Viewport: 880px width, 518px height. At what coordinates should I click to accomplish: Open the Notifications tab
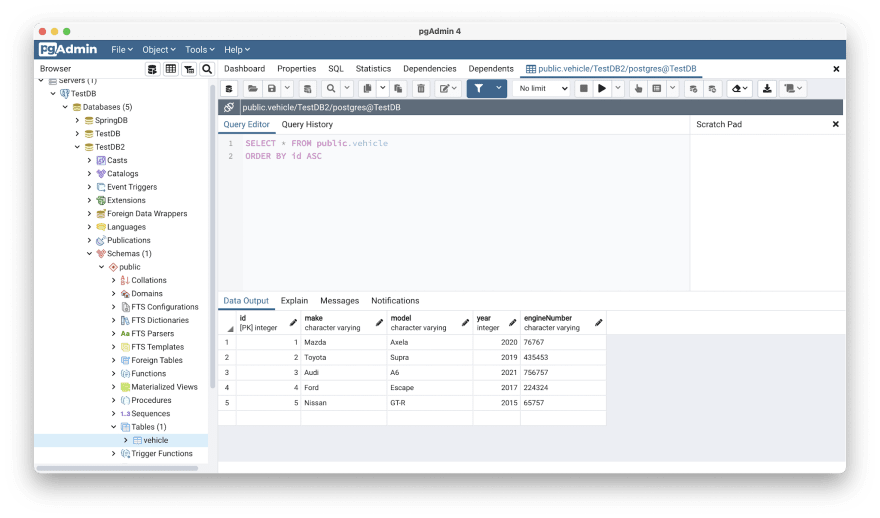395,301
